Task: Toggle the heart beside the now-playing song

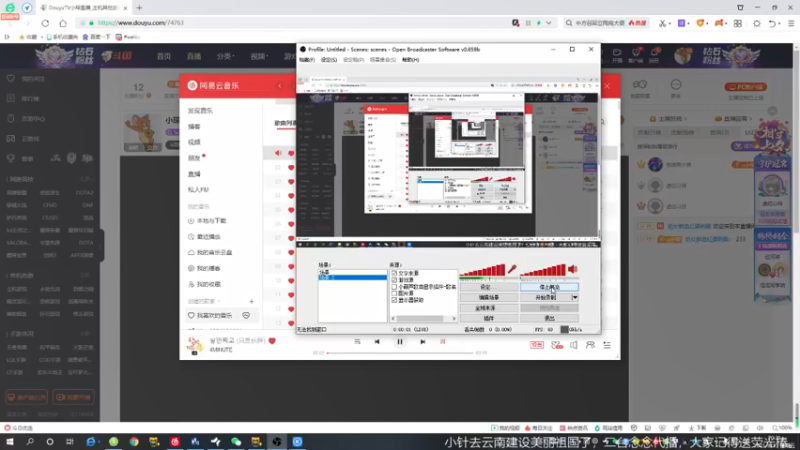Action: [272, 341]
